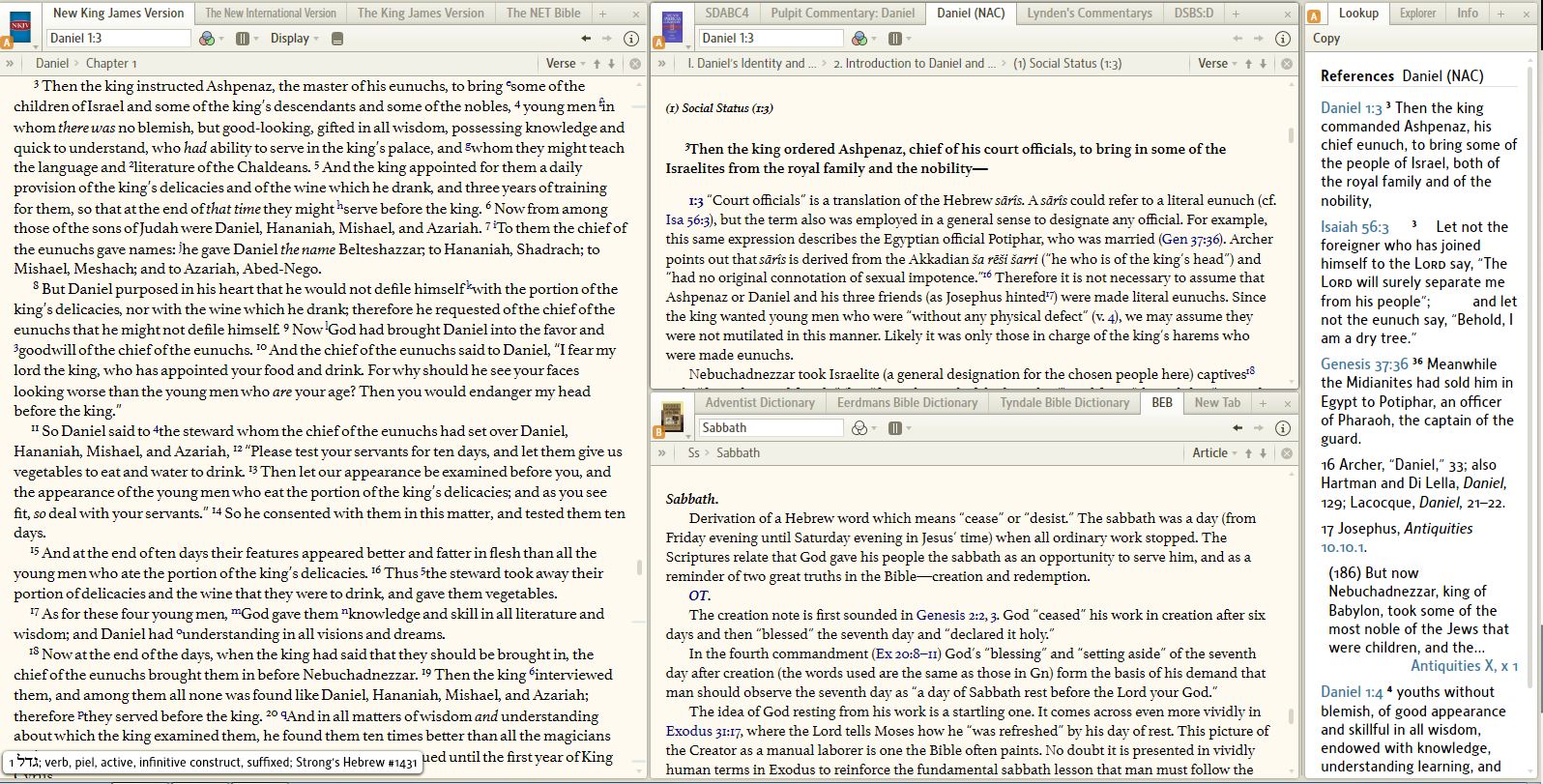
Task: Click the Copy button in Lookup
Action: point(1326,39)
